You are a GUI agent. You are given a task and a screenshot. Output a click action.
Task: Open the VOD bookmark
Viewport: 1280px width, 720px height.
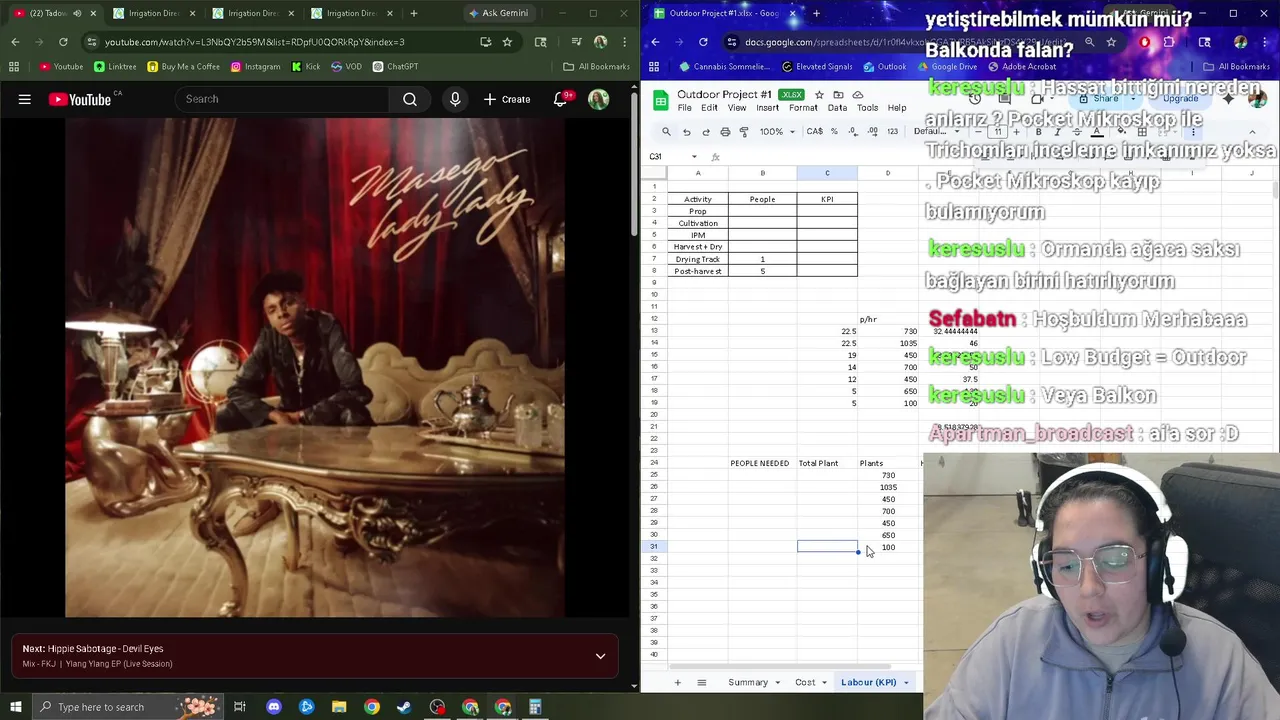(x=346, y=66)
